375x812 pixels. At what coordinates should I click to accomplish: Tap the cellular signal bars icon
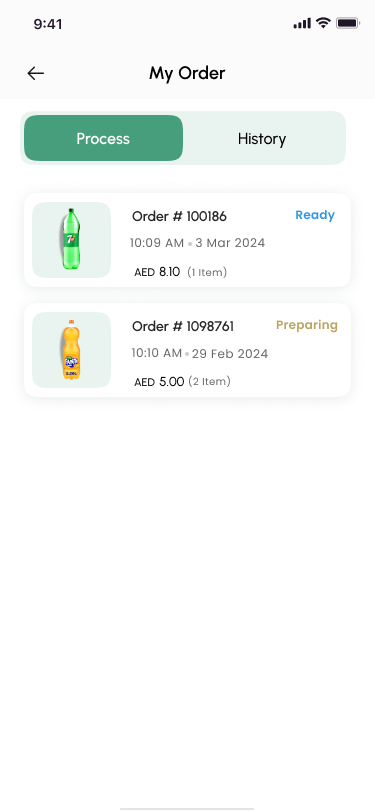click(302, 23)
